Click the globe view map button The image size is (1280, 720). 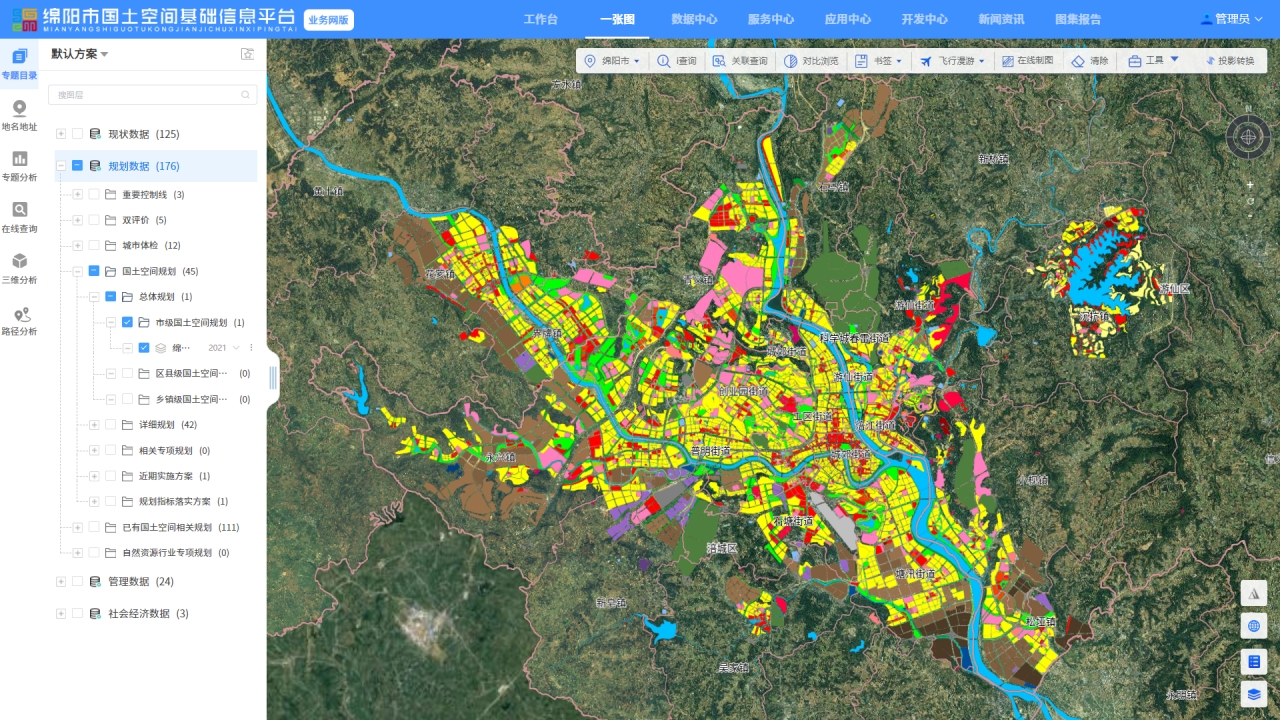(1253, 627)
